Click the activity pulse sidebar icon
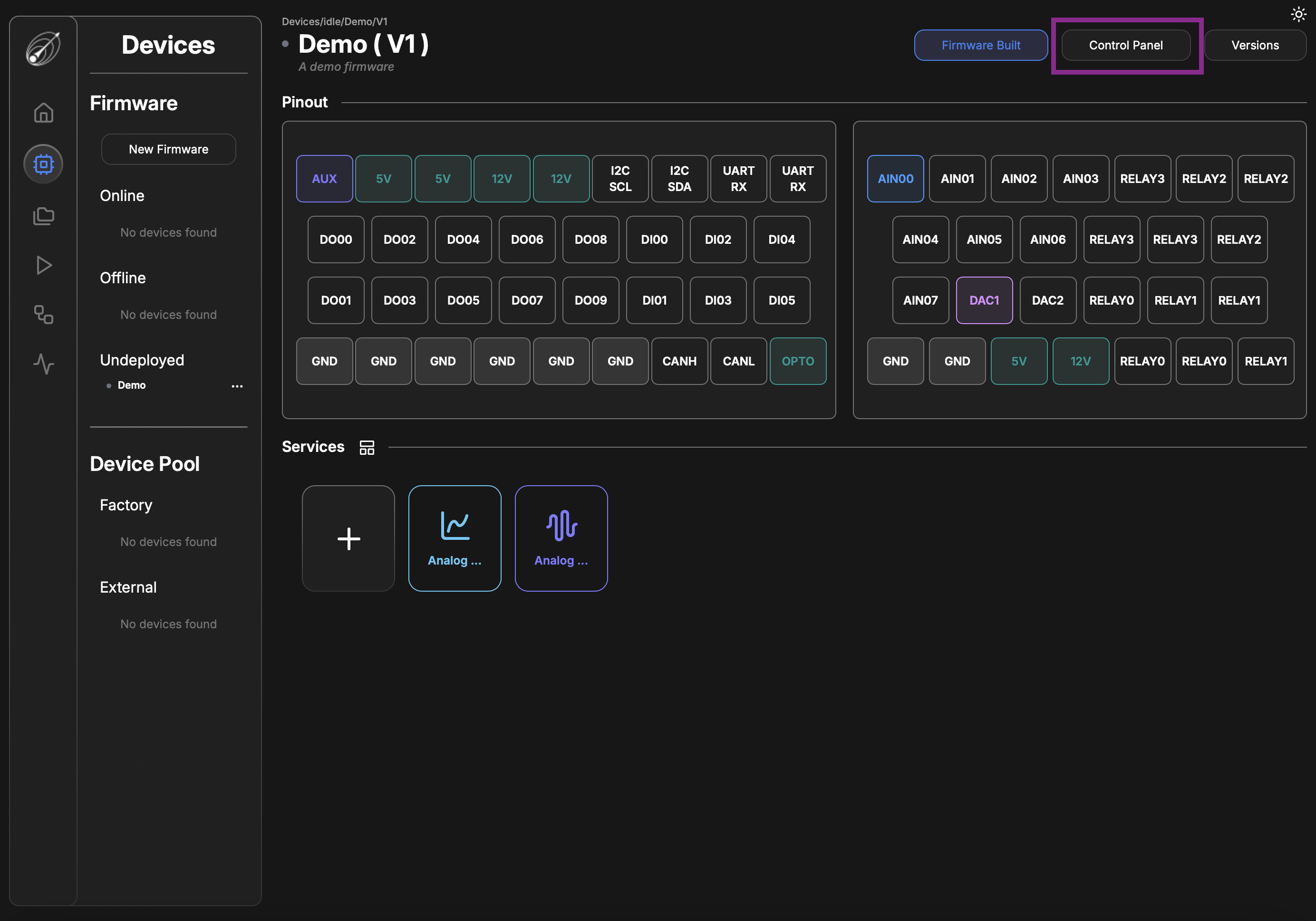1316x921 pixels. click(x=44, y=364)
